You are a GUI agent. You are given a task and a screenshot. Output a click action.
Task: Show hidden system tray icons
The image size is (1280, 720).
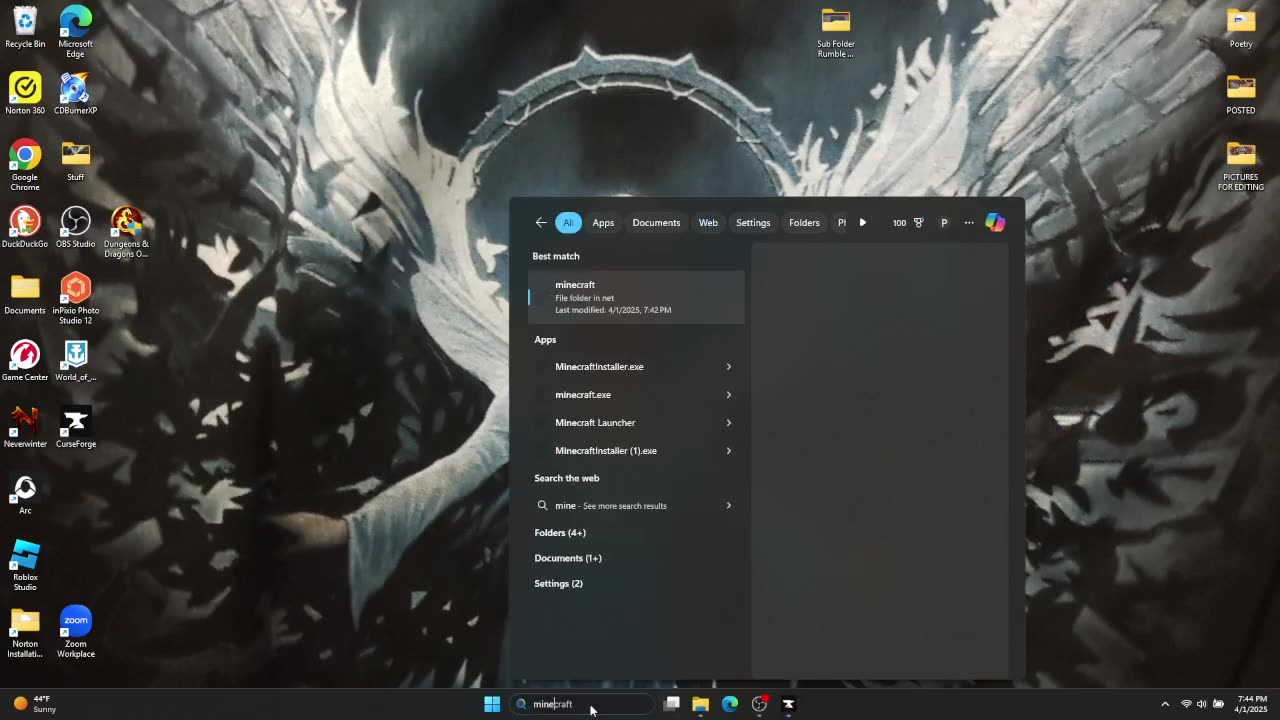tap(1165, 704)
